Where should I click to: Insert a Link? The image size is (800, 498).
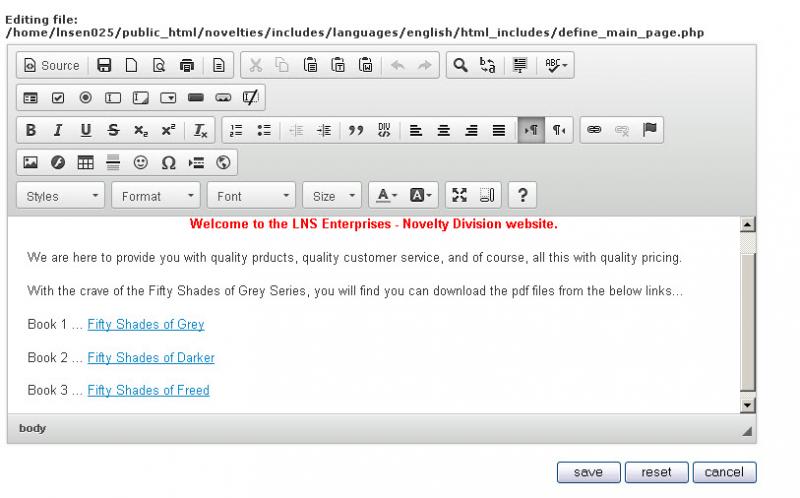[x=594, y=130]
